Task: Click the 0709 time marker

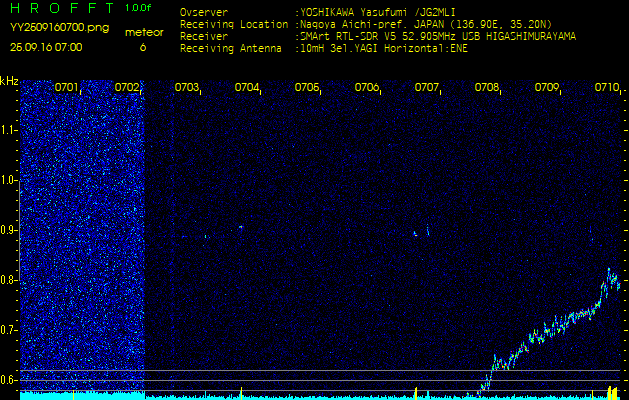Action: tap(546, 87)
